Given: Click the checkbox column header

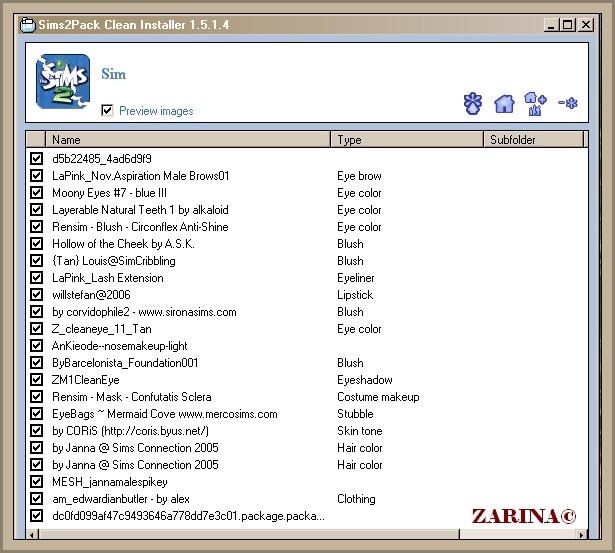Looking at the screenshot, I should tap(36, 140).
